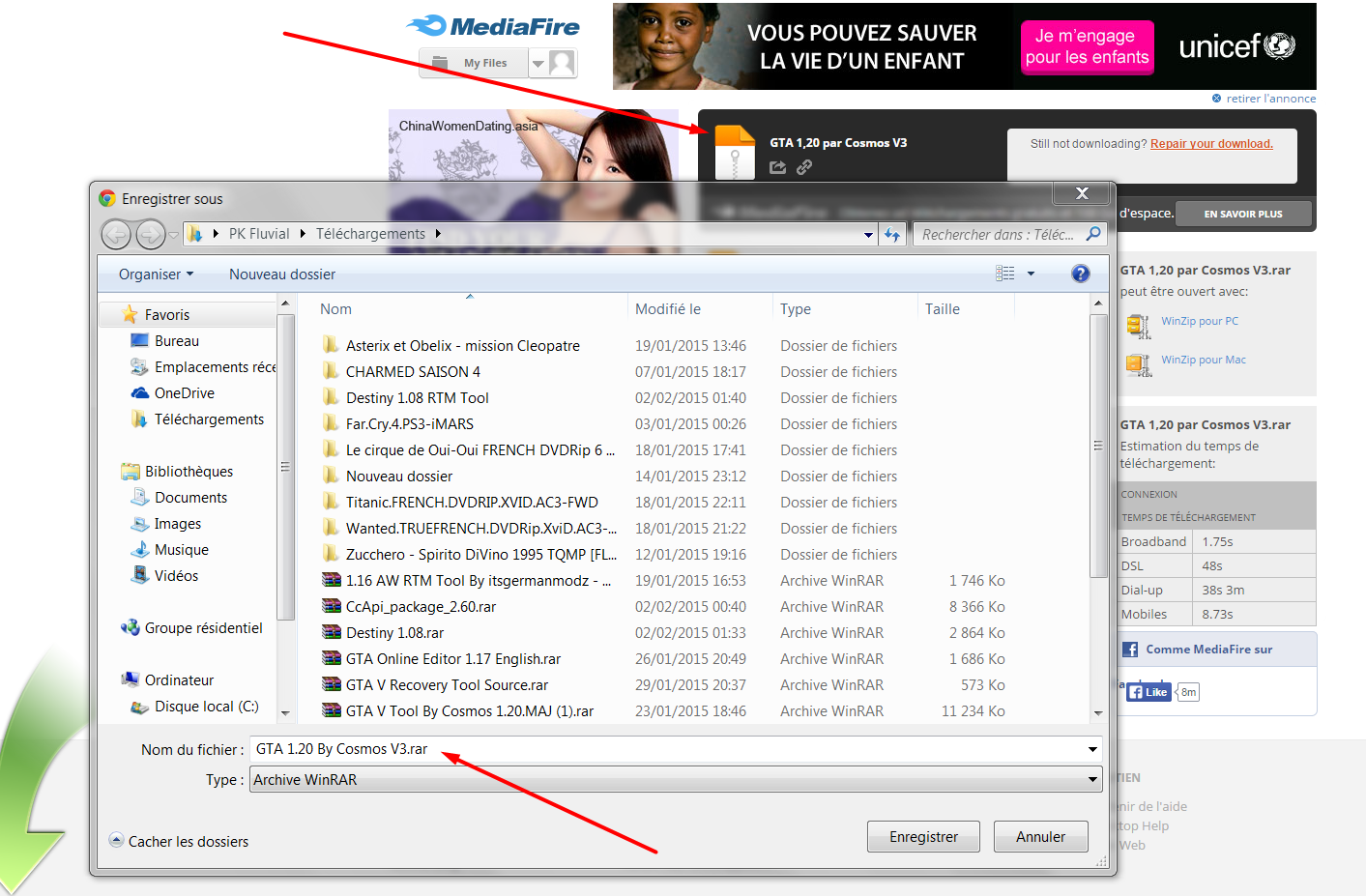
Task: Select the Far.Cry.4.PS3-iMARS folder
Action: point(410,424)
